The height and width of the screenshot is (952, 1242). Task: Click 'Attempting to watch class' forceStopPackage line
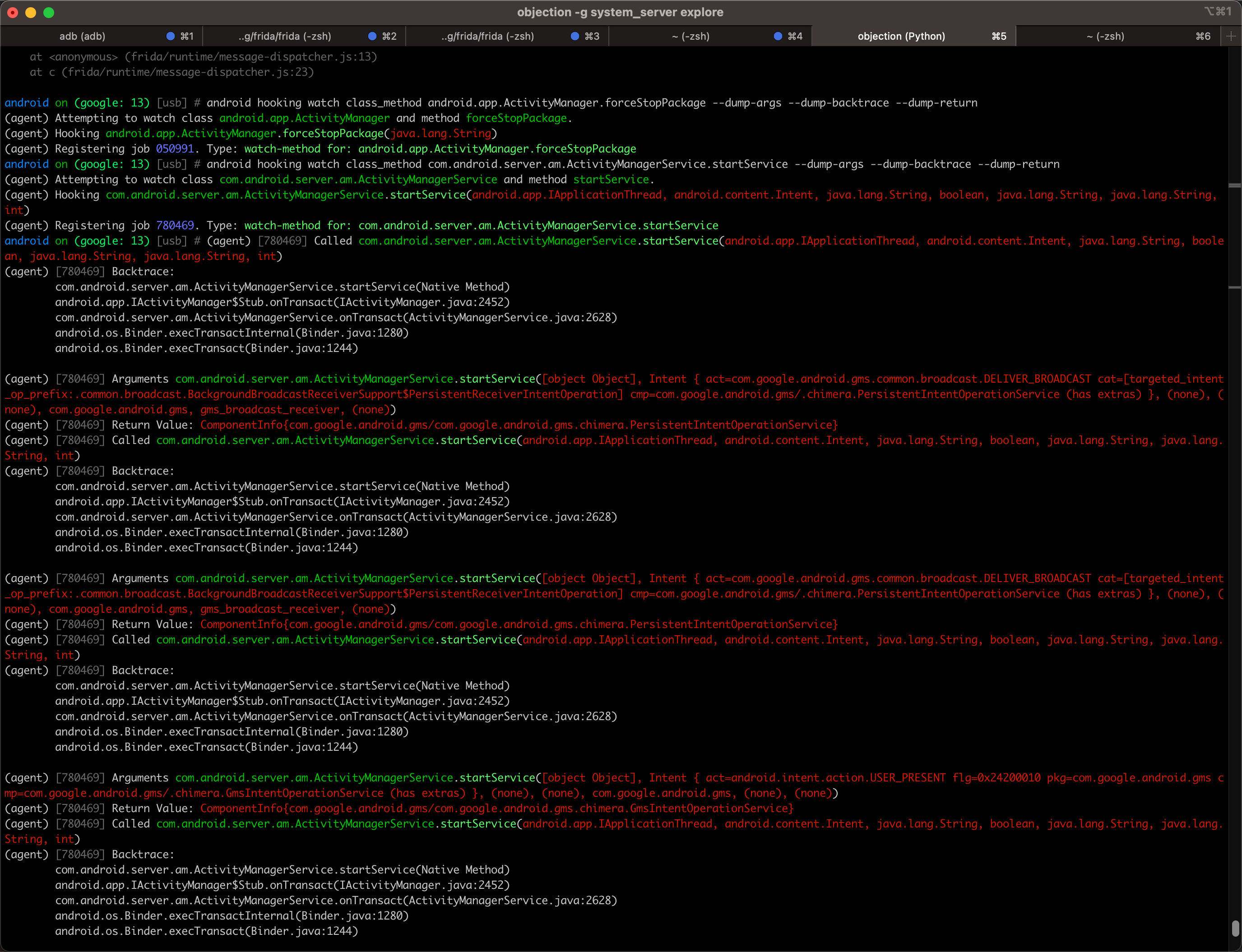[x=288, y=118]
